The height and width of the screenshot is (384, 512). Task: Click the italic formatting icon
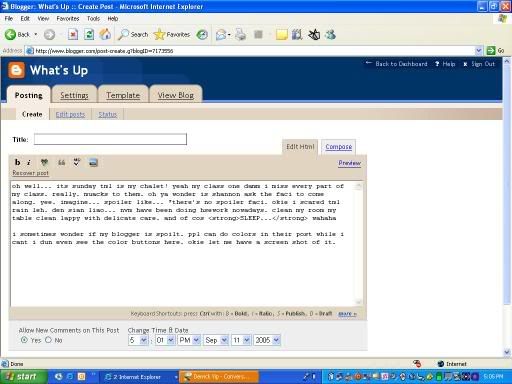[x=29, y=162]
